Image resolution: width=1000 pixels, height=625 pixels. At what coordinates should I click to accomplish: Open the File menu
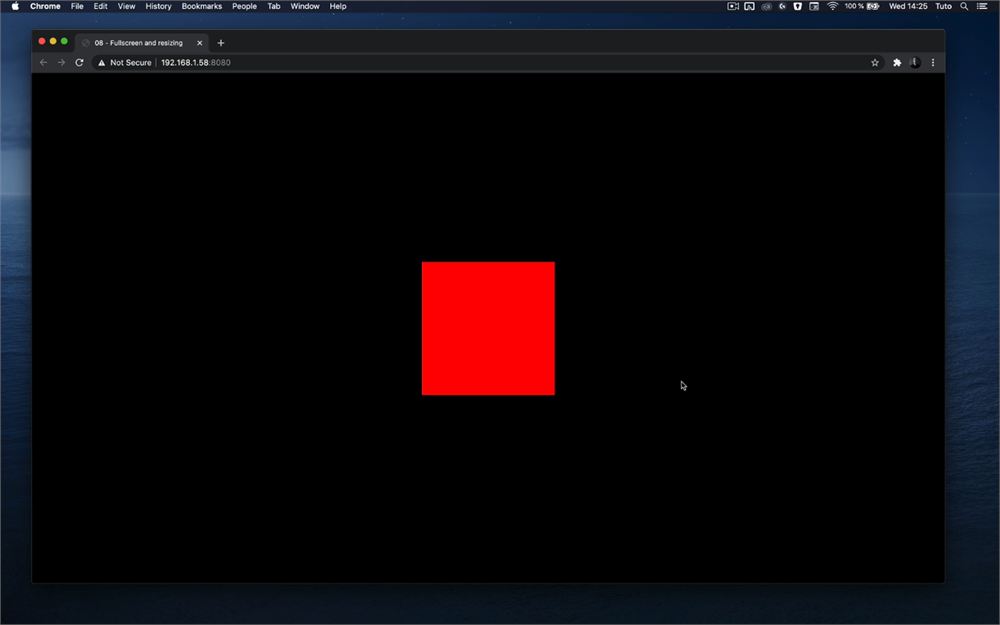77,6
